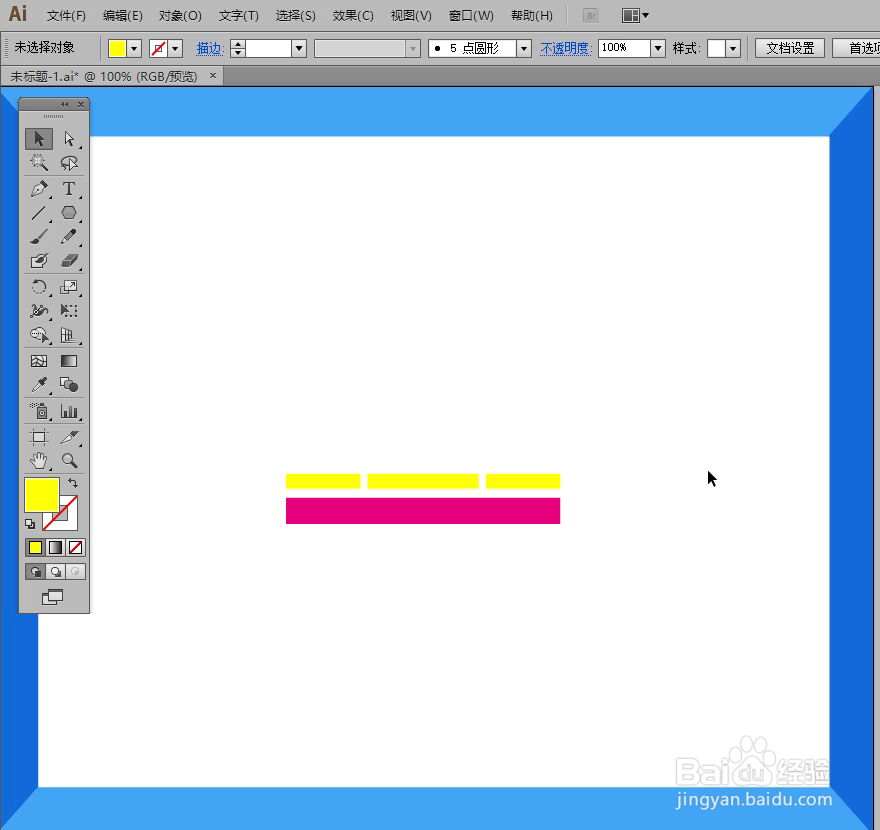The image size is (880, 830).
Task: Open the 对象(O) menu
Action: pyautogui.click(x=180, y=16)
